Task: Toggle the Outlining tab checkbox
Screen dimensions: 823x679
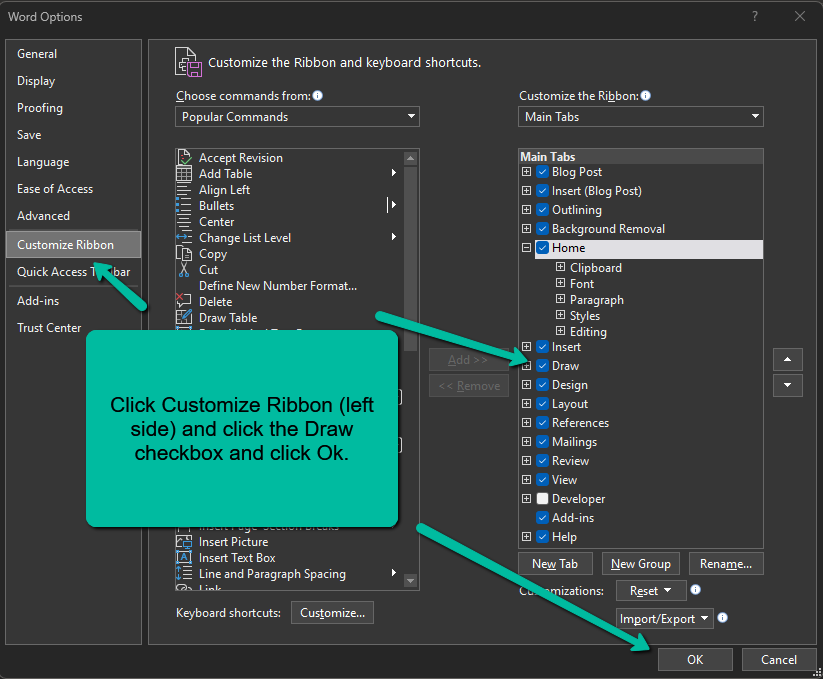Action: click(543, 209)
